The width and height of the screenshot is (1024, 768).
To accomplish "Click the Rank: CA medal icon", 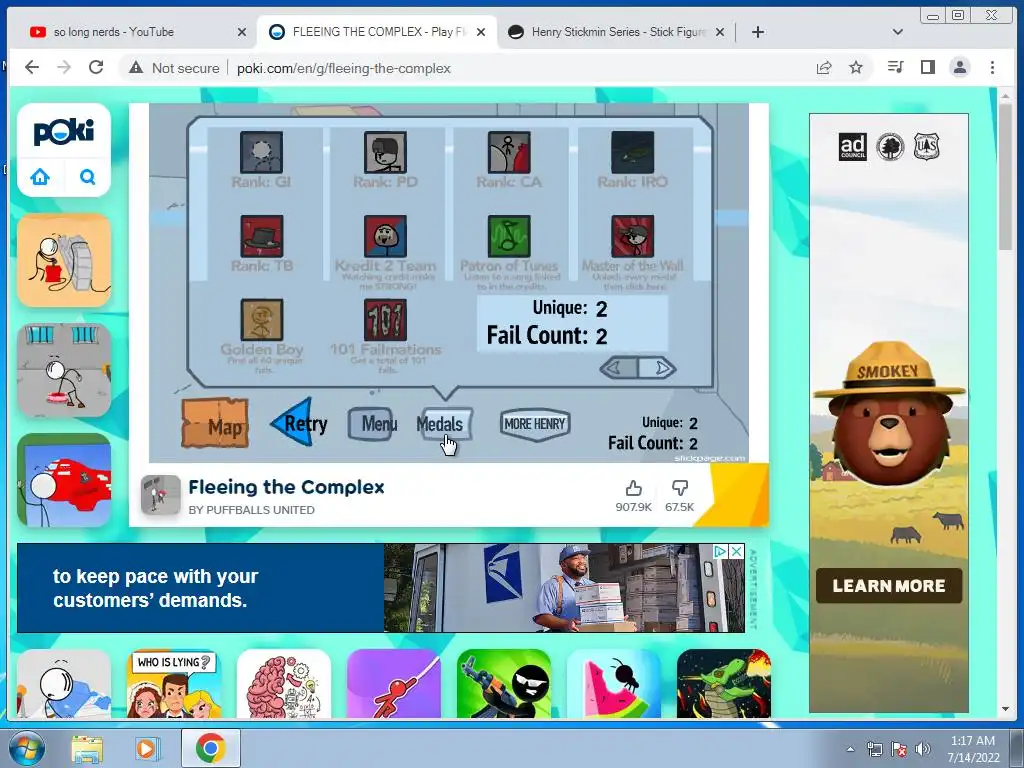I will [509, 152].
